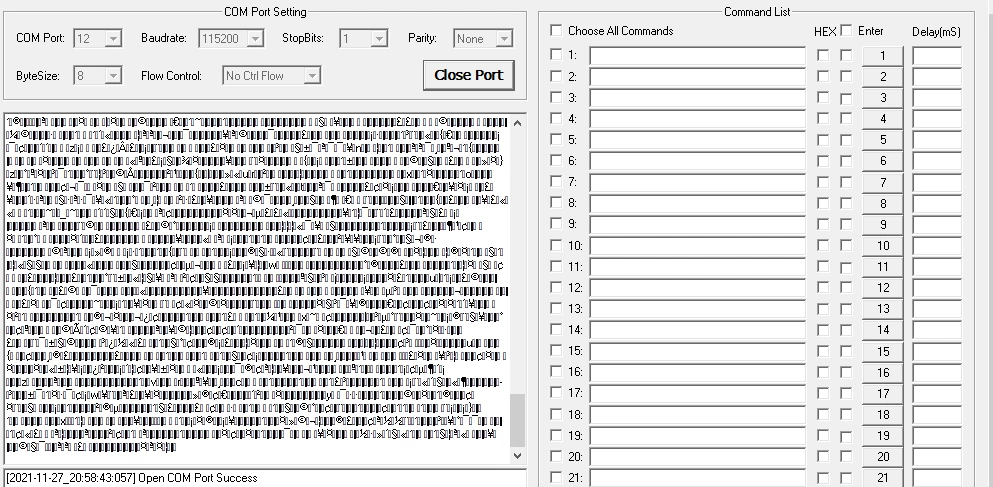Enable the Enter checkbox for command 11
The width and height of the screenshot is (993, 487).
pos(846,267)
